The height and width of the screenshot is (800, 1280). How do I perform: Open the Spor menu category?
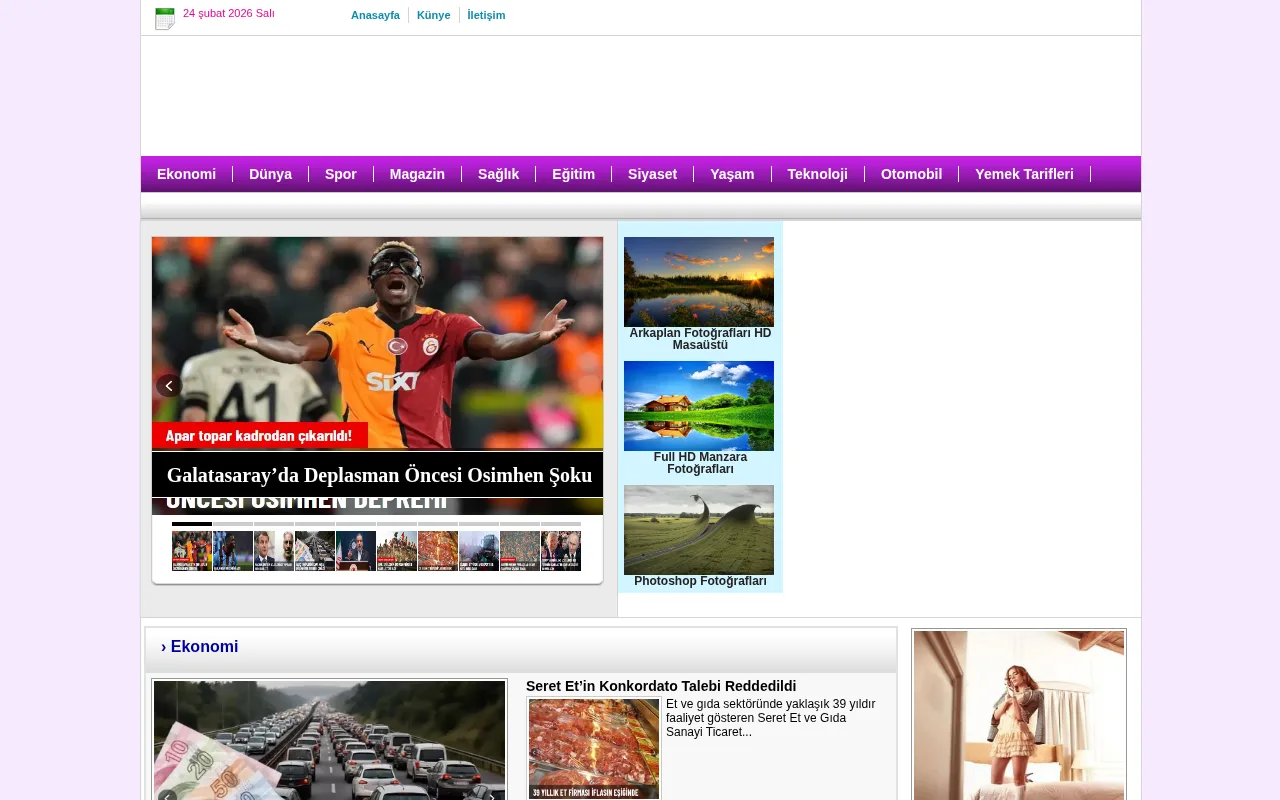pyautogui.click(x=340, y=174)
